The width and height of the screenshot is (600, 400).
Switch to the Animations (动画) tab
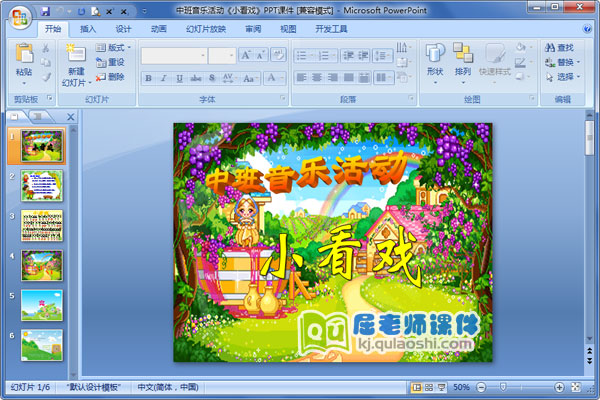click(158, 29)
